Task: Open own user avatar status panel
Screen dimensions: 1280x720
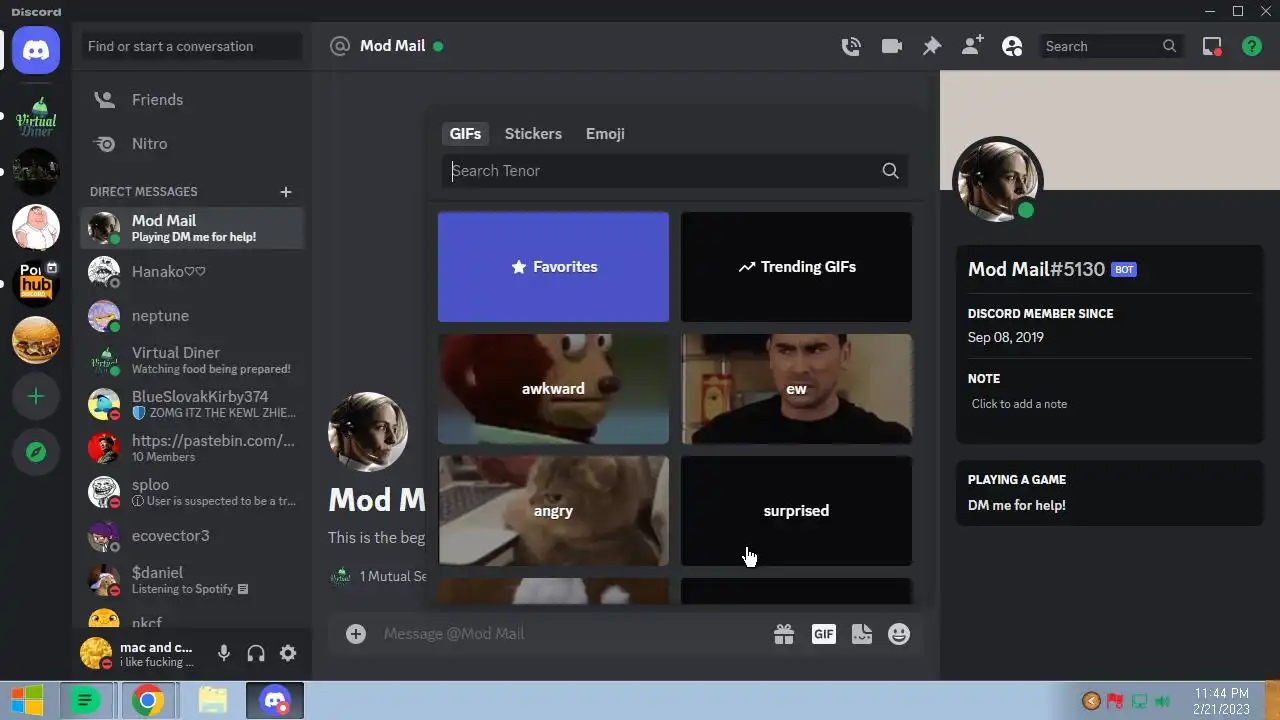Action: 96,653
